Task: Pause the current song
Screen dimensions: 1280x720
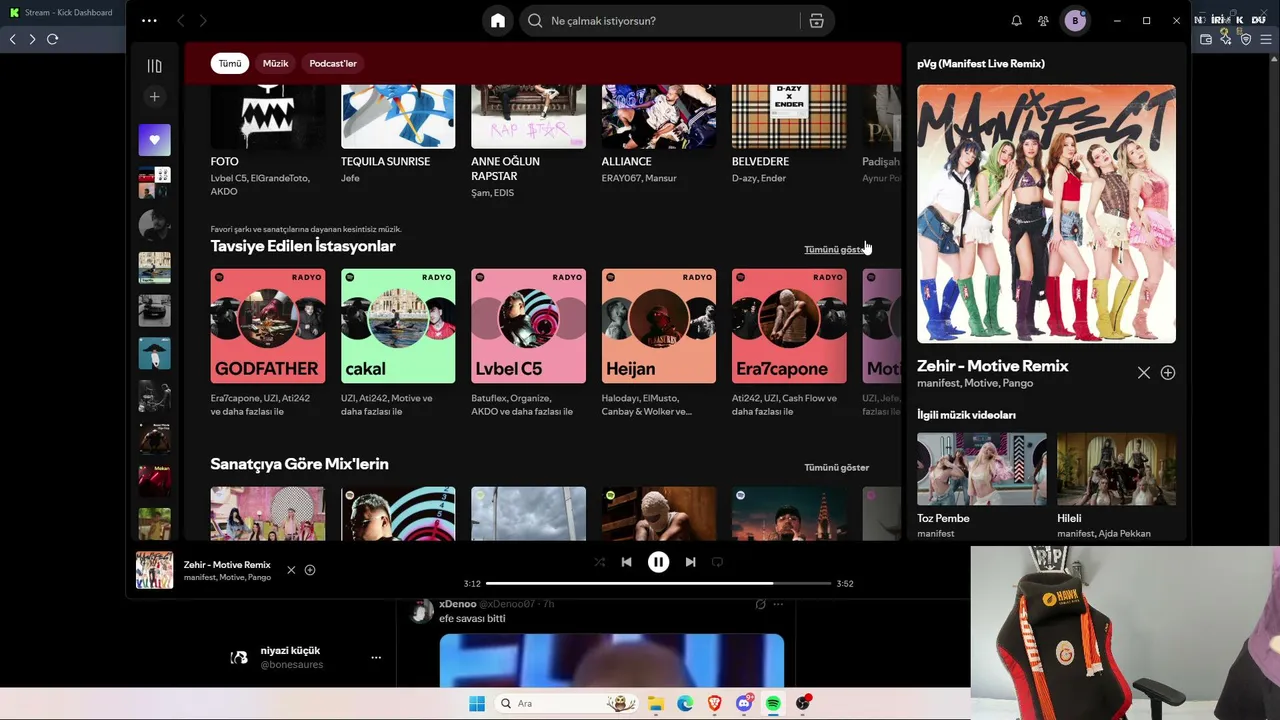Action: (658, 562)
